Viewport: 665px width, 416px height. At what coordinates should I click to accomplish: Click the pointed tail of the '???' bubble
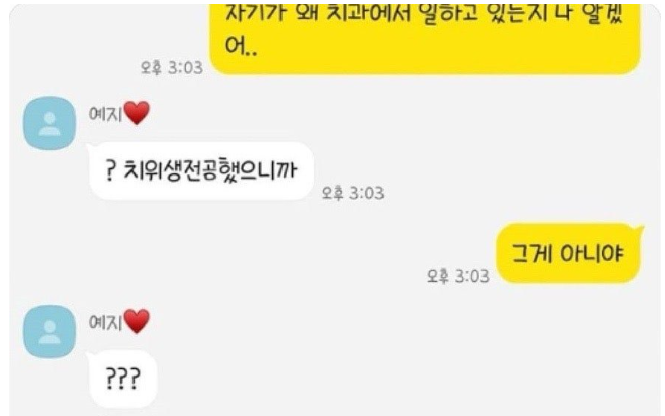90,356
